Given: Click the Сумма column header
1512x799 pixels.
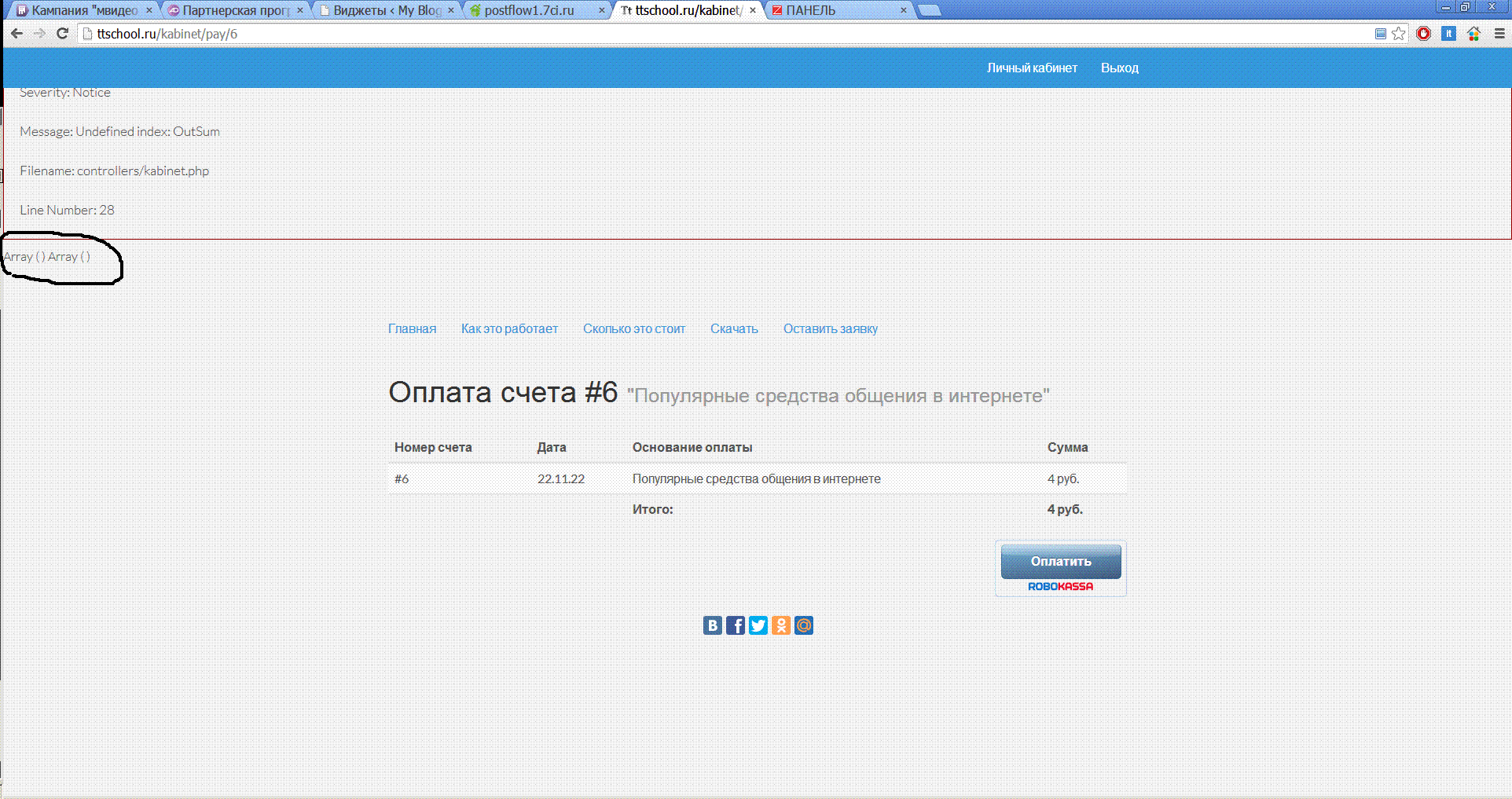Looking at the screenshot, I should [1068, 448].
